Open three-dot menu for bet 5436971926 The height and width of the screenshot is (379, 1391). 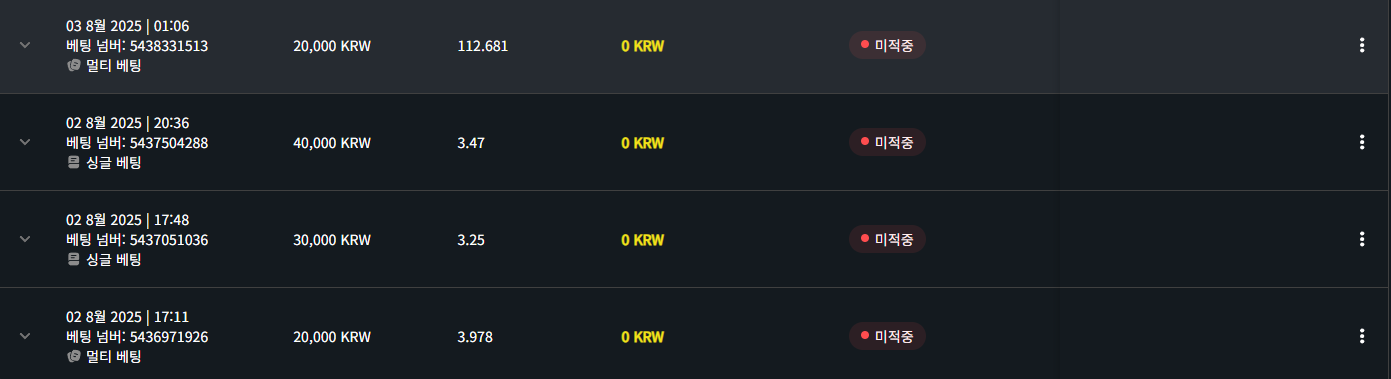pos(1361,336)
